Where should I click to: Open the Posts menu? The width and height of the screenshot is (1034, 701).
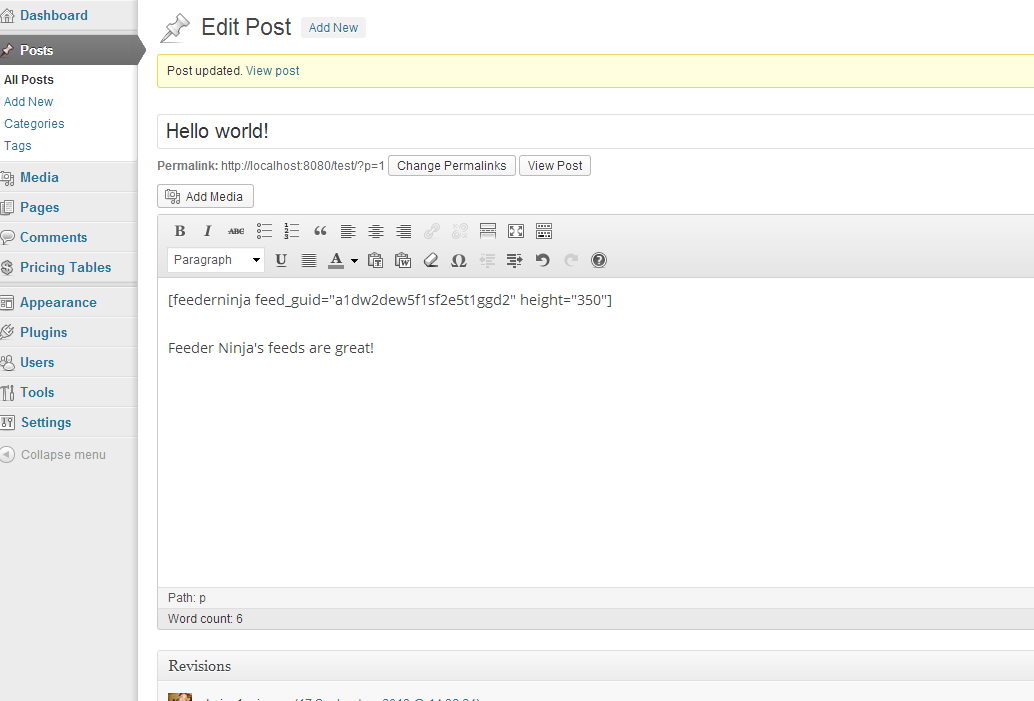click(x=69, y=50)
